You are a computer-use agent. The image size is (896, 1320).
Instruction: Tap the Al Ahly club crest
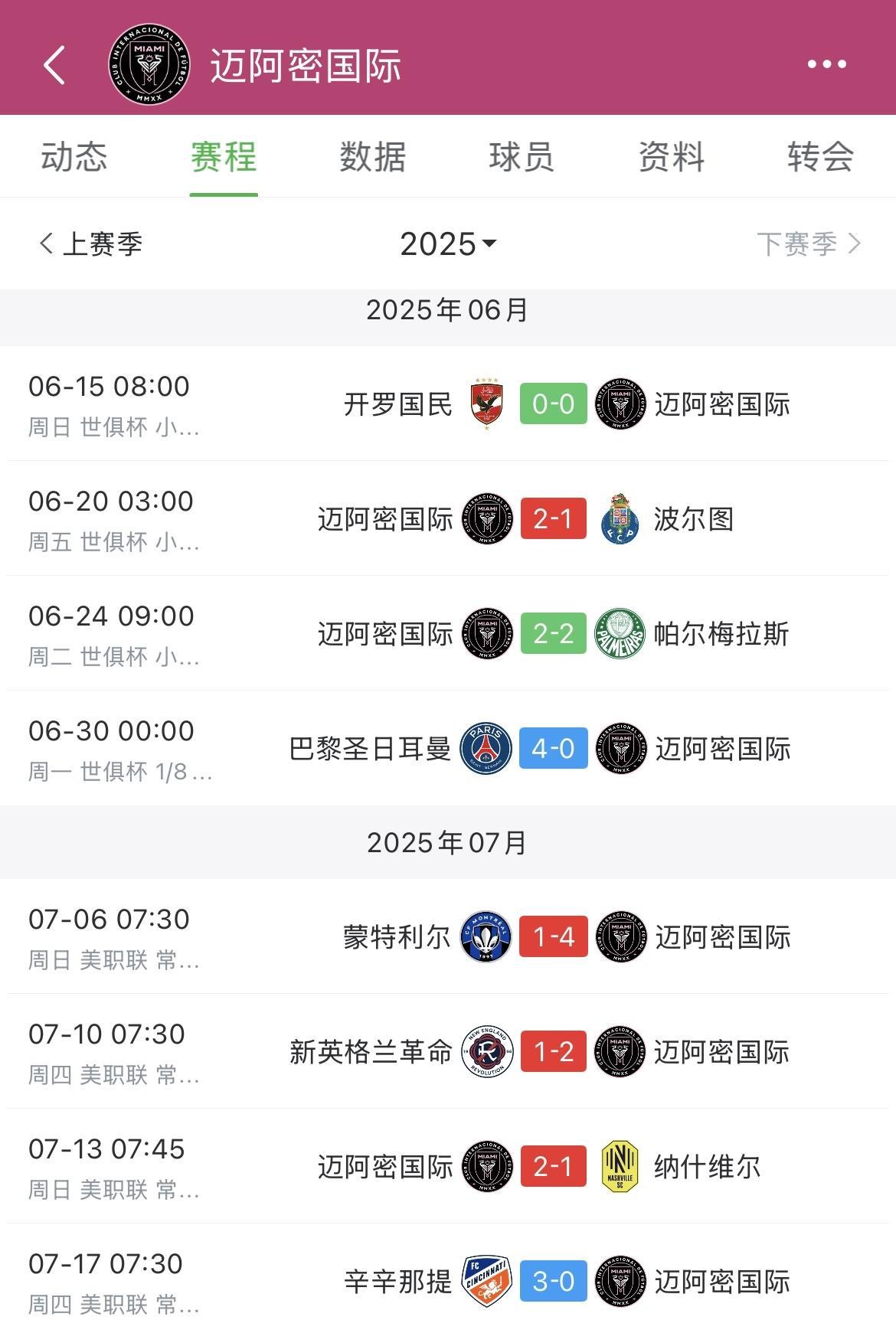pyautogui.click(x=486, y=404)
